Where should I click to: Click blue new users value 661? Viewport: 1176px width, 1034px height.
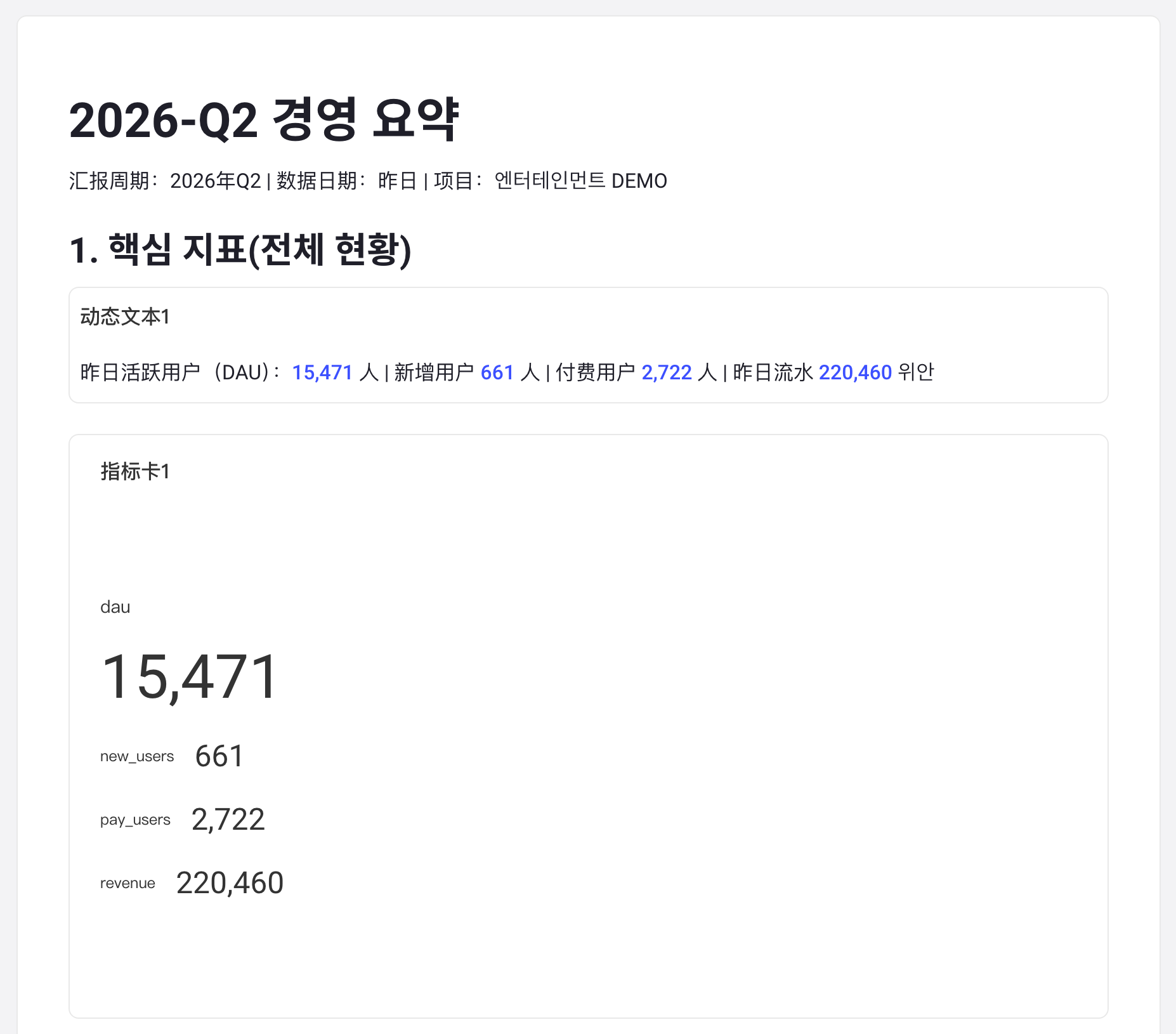tap(497, 372)
